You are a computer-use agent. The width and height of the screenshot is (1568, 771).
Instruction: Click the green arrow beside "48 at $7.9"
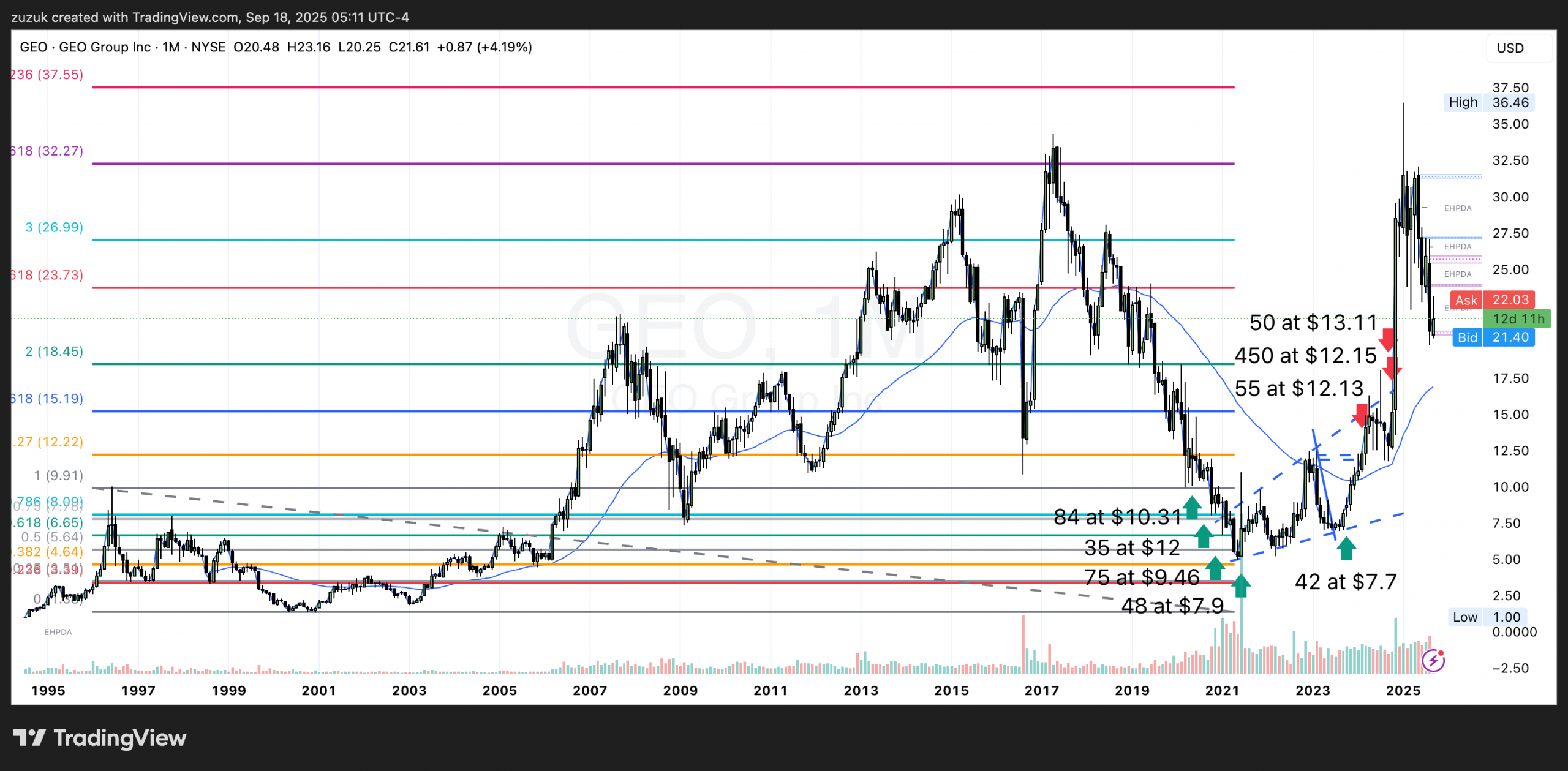[1241, 585]
